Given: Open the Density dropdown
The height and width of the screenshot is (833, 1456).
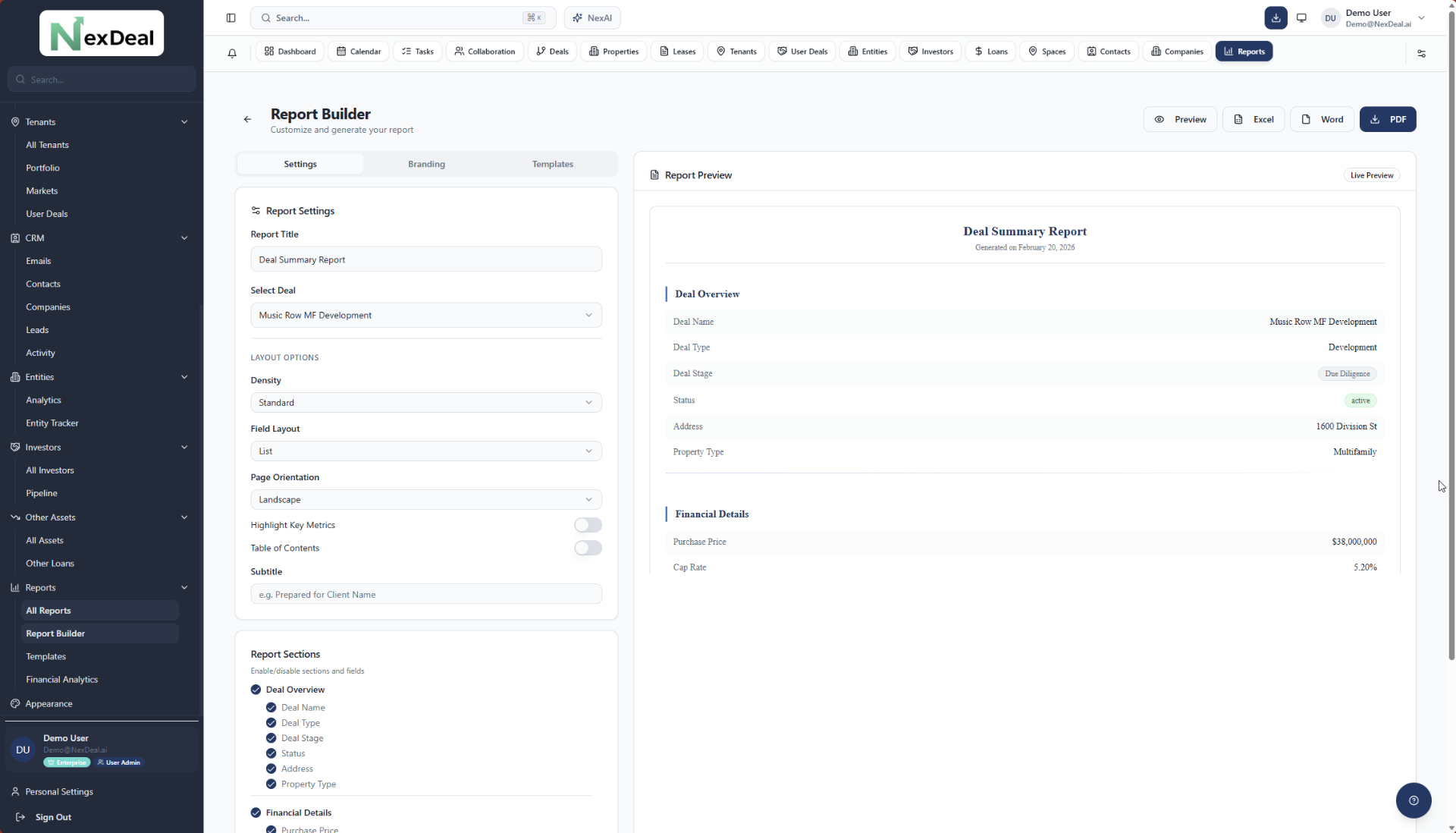Looking at the screenshot, I should tap(426, 402).
